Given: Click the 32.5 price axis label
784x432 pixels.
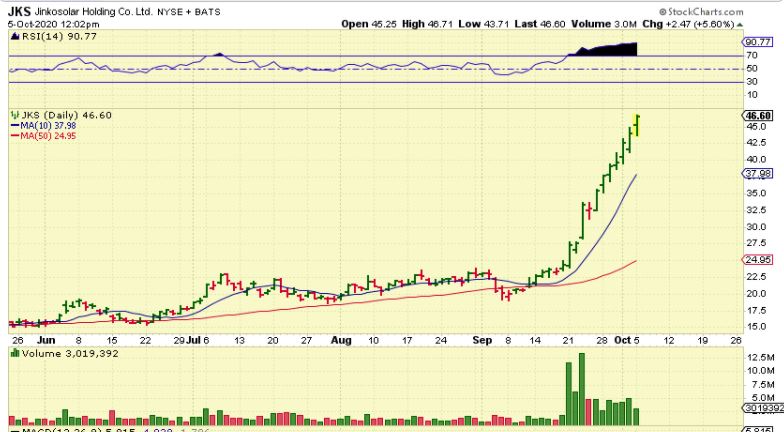Looking at the screenshot, I should (x=756, y=210).
